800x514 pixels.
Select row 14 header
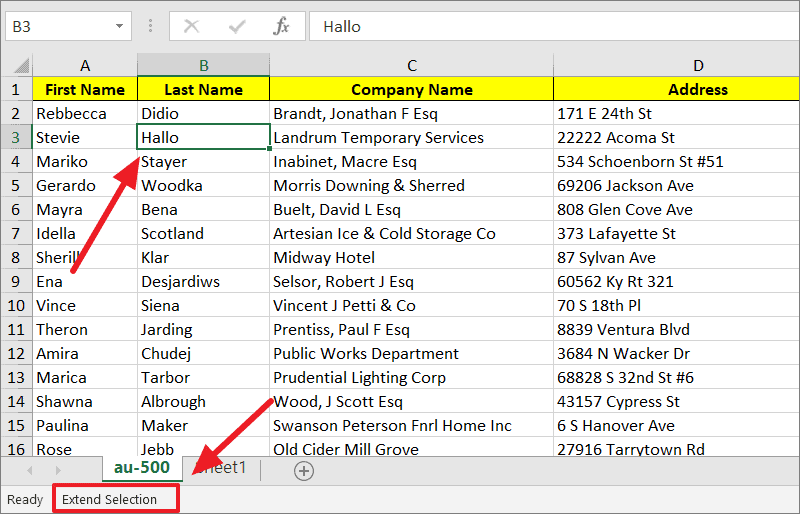[17, 401]
